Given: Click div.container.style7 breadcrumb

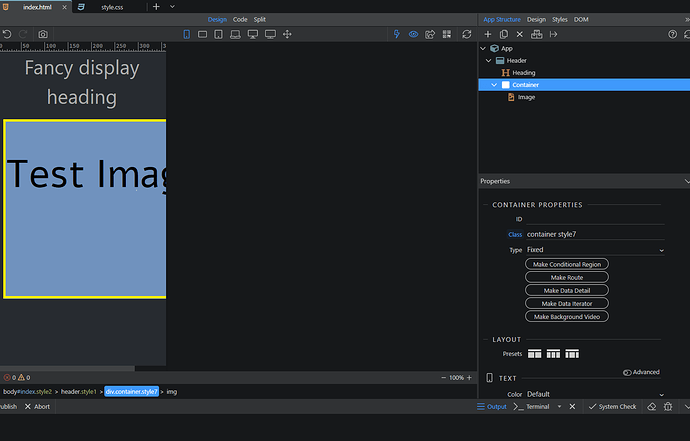Looking at the screenshot, I should point(131,392).
